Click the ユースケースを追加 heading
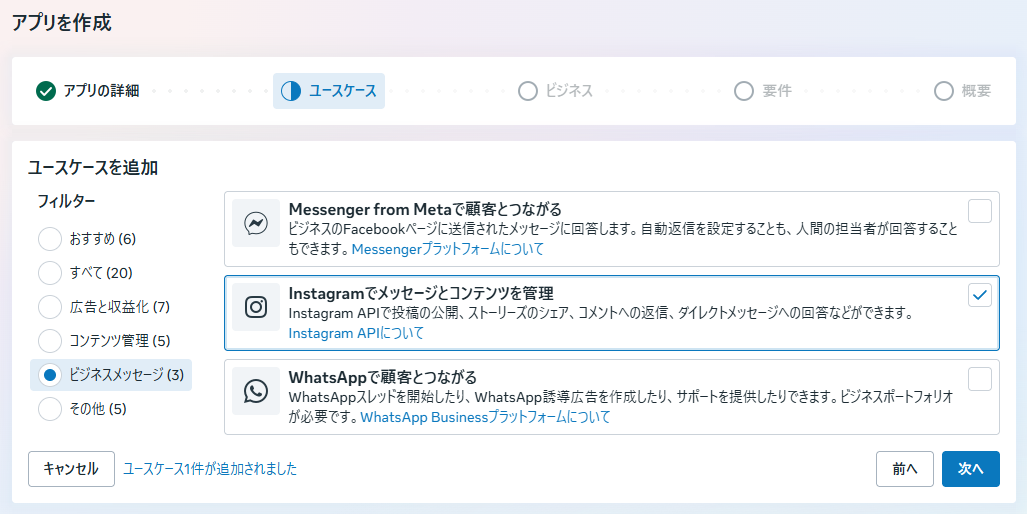 93,168
